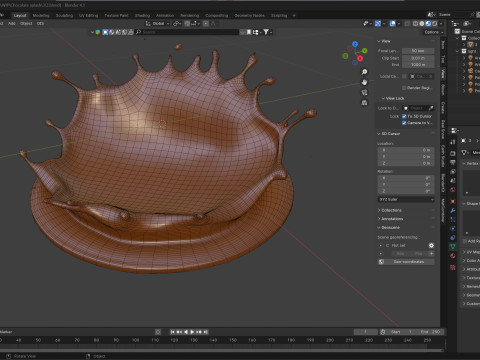480x360 pixels.
Task: Play the animation in reverse
Action: (186, 332)
